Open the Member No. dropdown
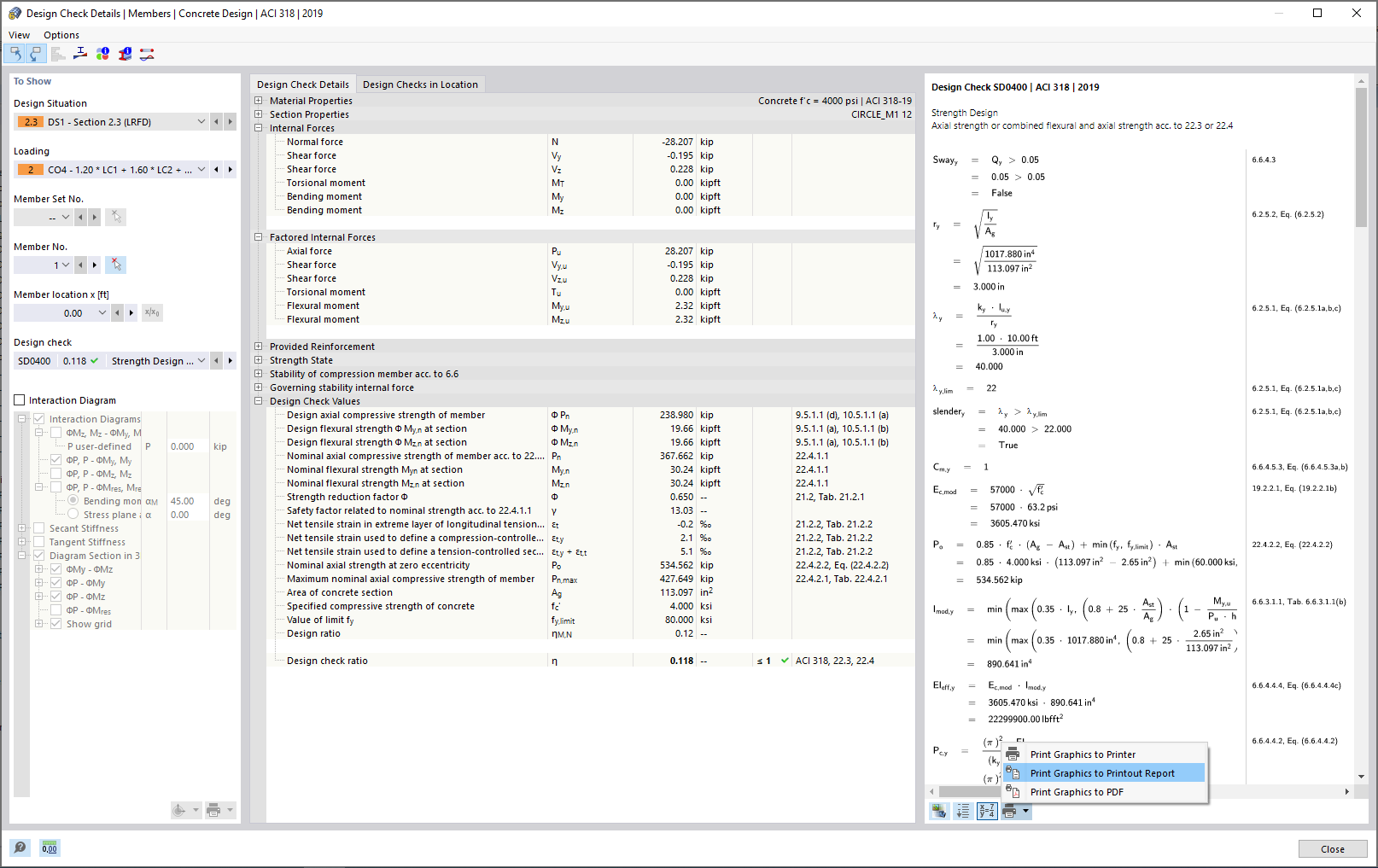This screenshot has width=1378, height=868. coord(66,265)
